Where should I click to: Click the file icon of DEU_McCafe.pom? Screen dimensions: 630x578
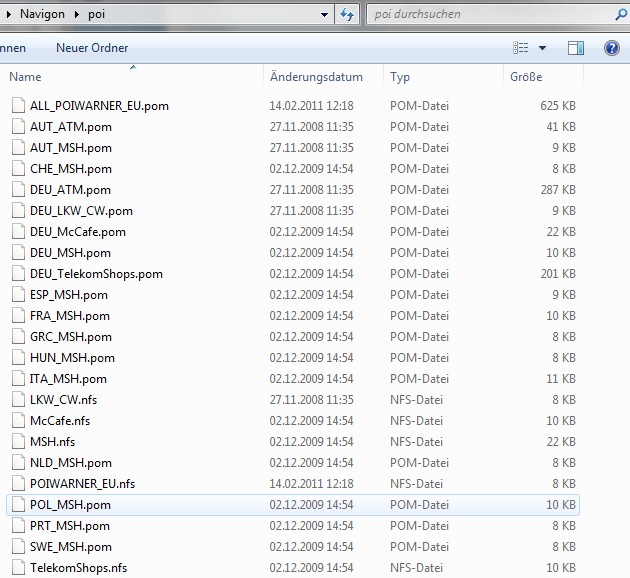pyautogui.click(x=18, y=231)
